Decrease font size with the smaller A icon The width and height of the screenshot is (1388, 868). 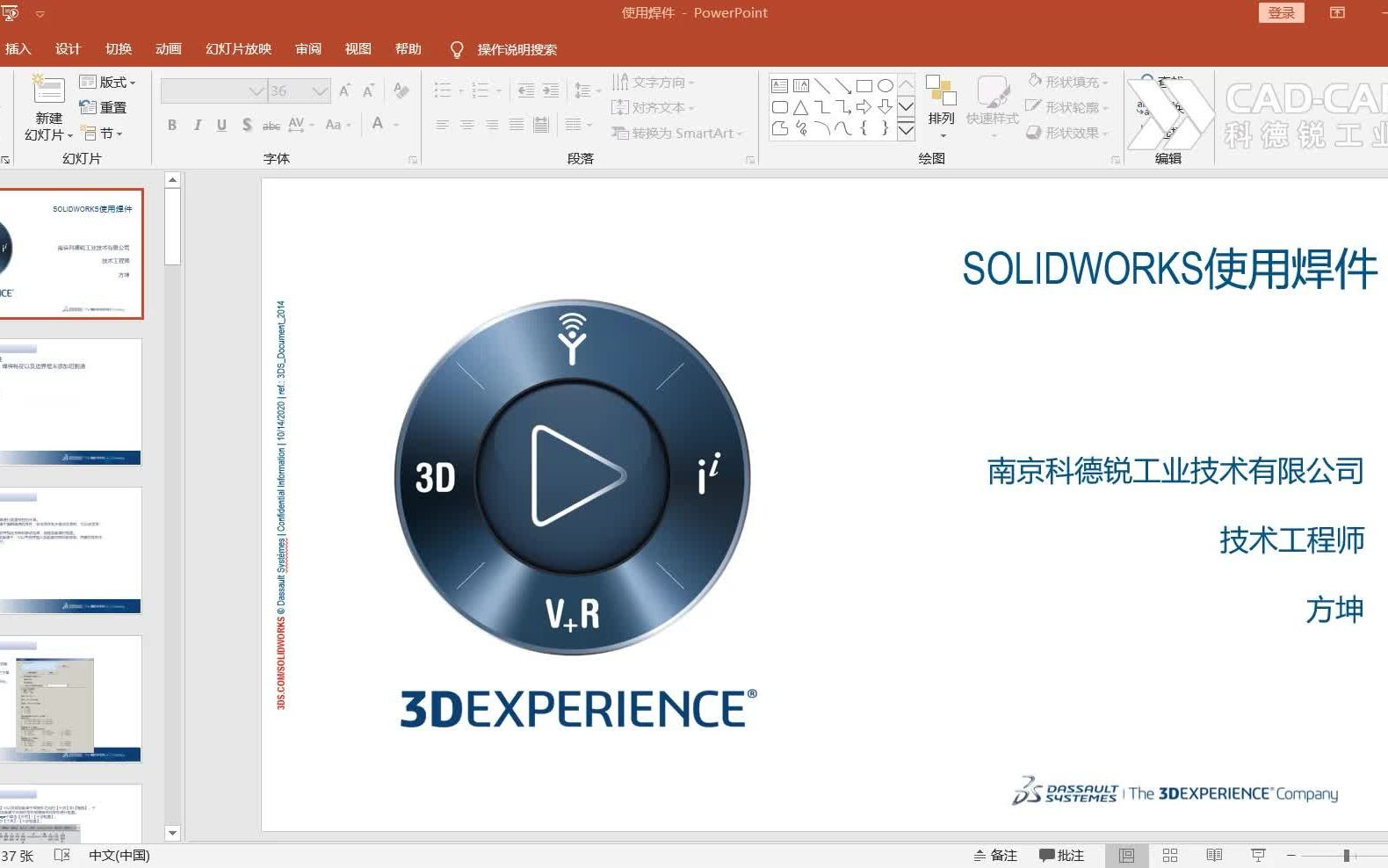coord(369,90)
